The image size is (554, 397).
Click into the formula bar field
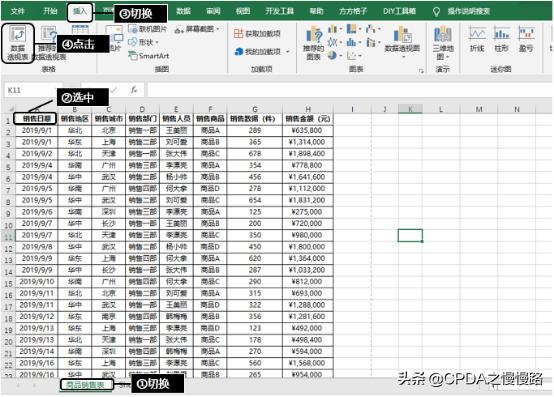[349, 90]
